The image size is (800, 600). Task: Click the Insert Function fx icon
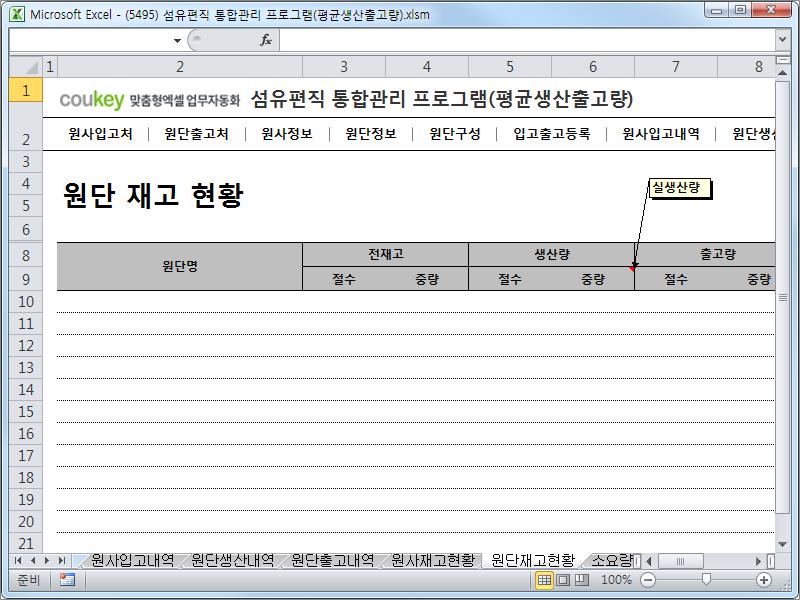pos(266,40)
